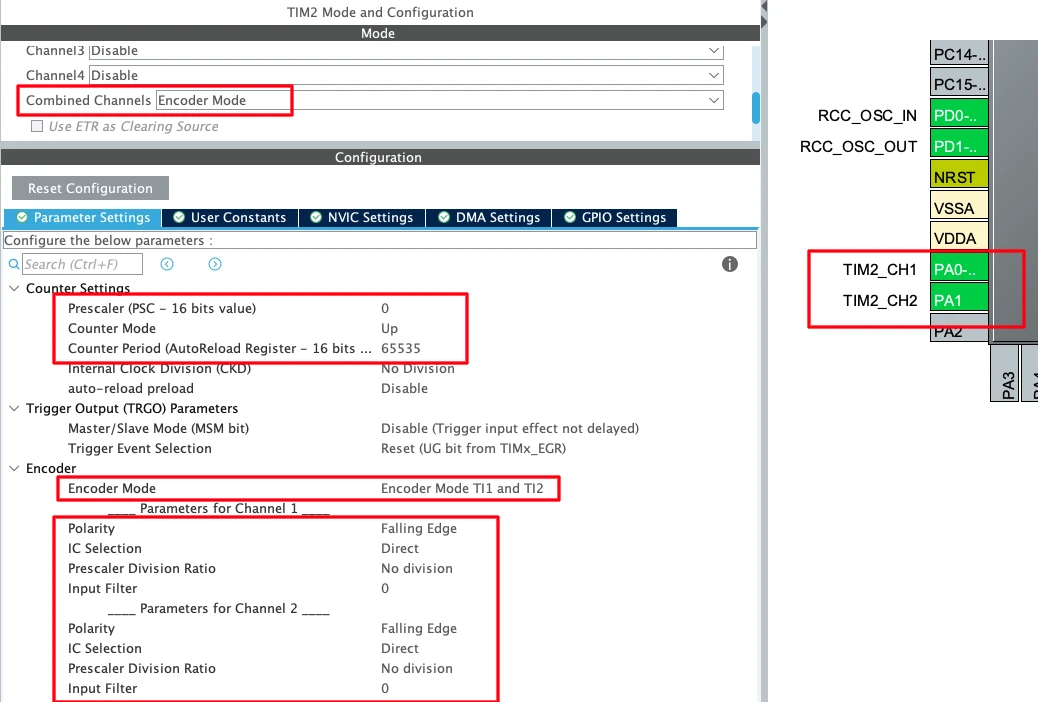Click the yellow NRST pin
1038x702 pixels.
tap(959, 177)
